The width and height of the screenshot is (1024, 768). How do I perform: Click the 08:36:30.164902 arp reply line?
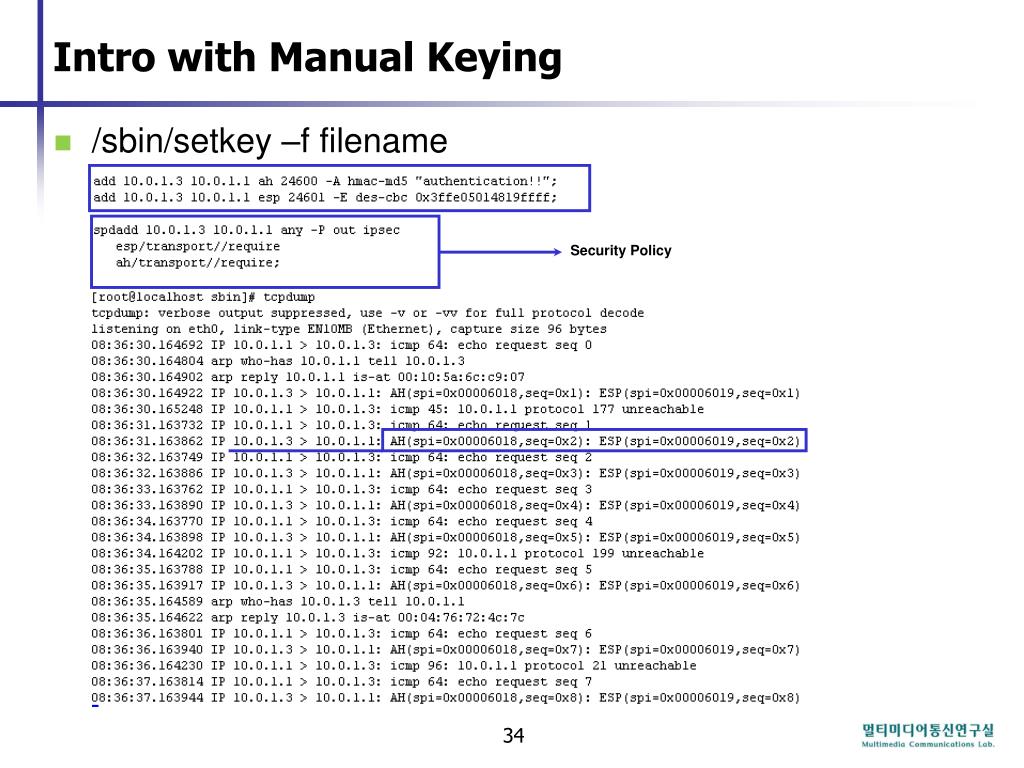pyautogui.click(x=308, y=377)
